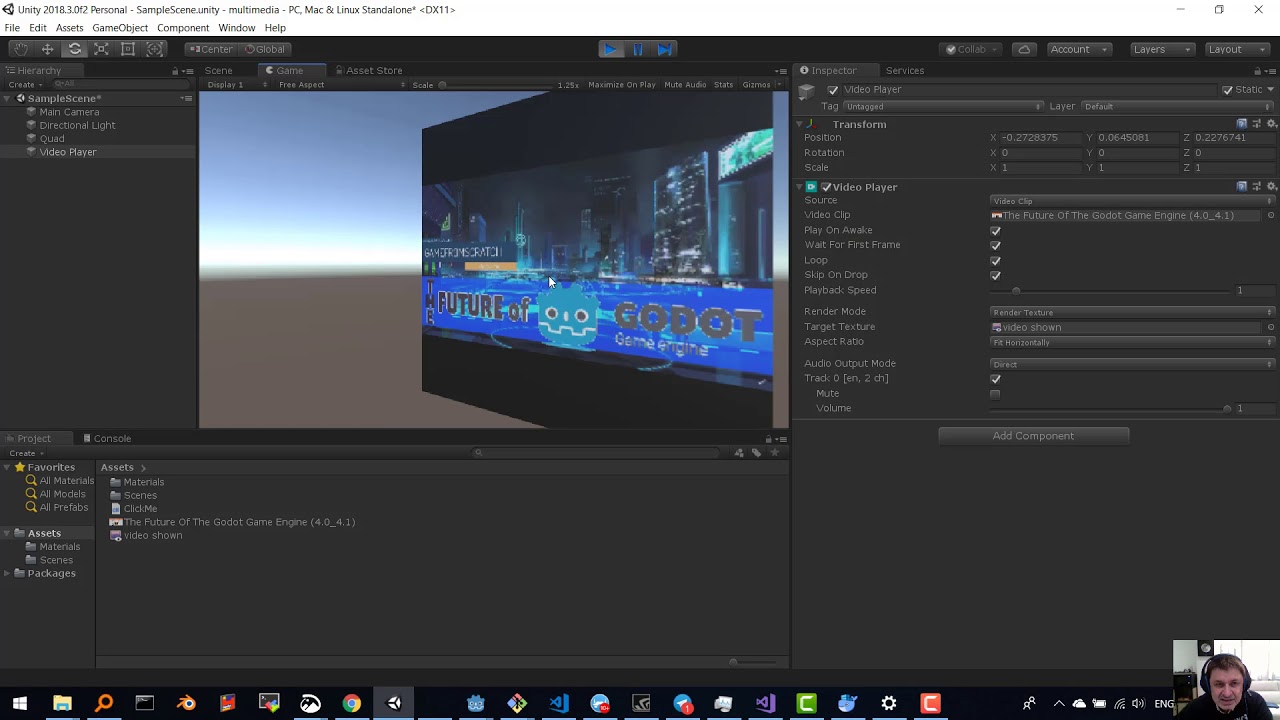Open Aspect Ratio dropdown Fit Horizontally
This screenshot has height=720, width=1280.
tap(1132, 343)
